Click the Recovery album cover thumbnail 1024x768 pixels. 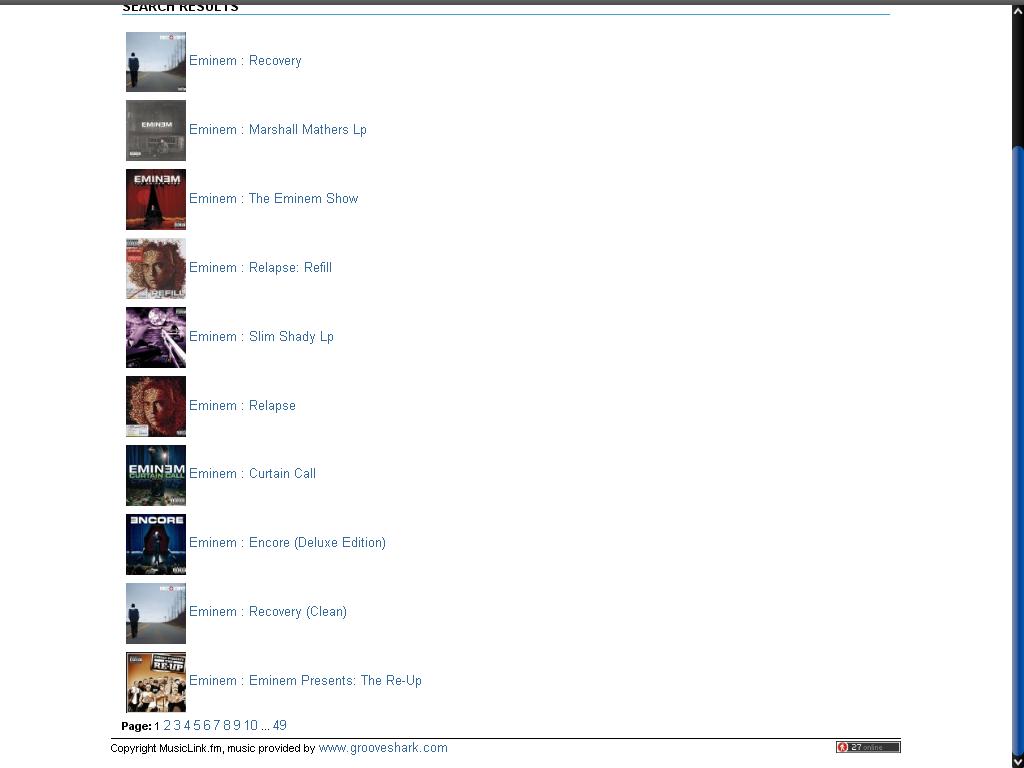click(155, 62)
